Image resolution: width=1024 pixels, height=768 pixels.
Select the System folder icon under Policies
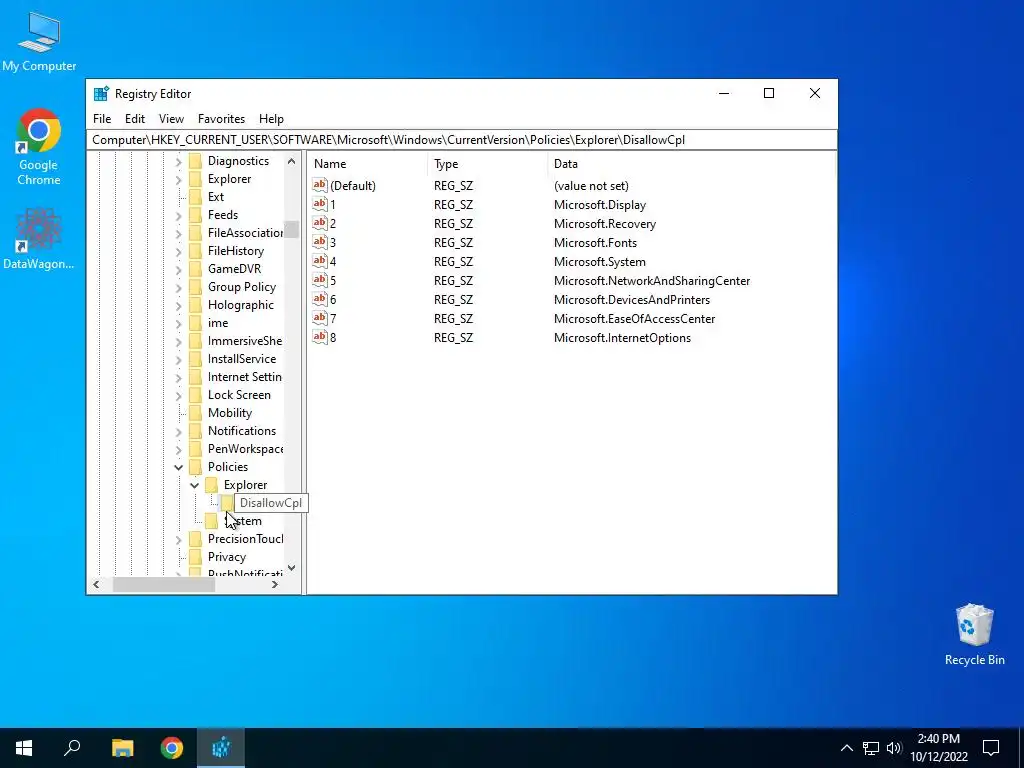click(211, 520)
